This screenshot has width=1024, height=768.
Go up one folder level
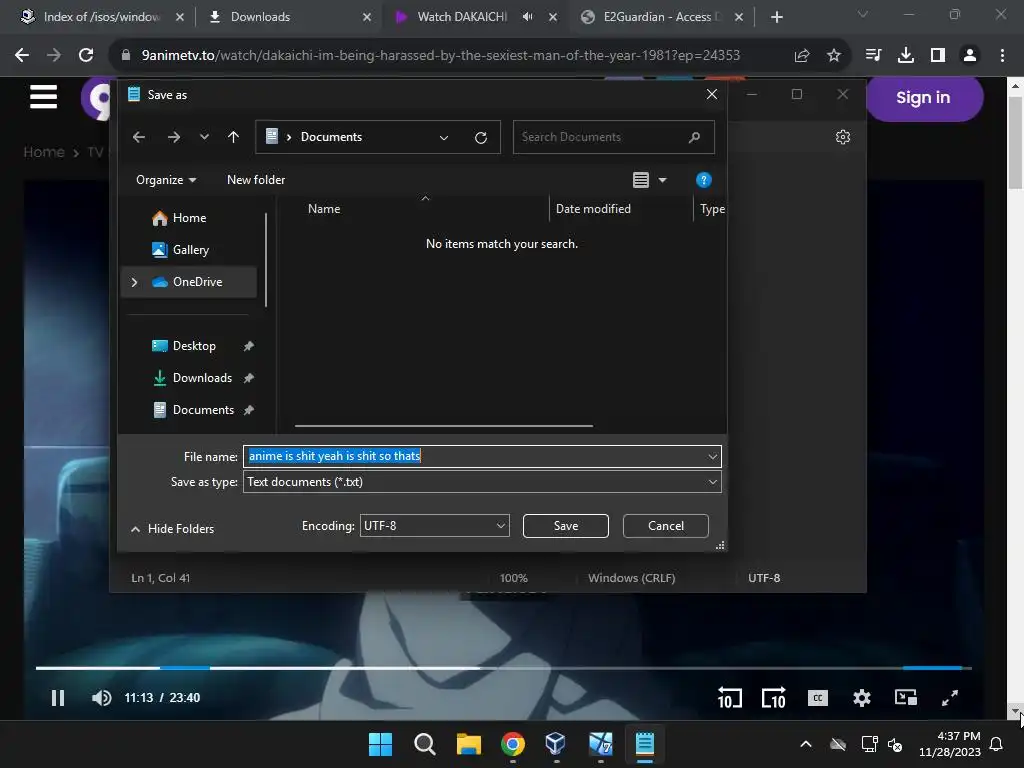point(233,137)
